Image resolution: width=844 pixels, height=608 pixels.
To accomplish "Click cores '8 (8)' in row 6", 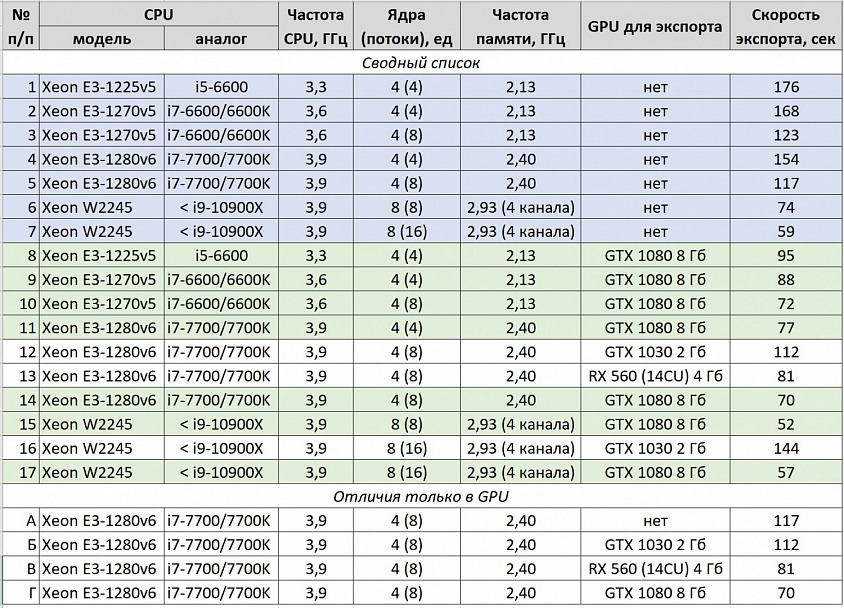I will [x=407, y=208].
